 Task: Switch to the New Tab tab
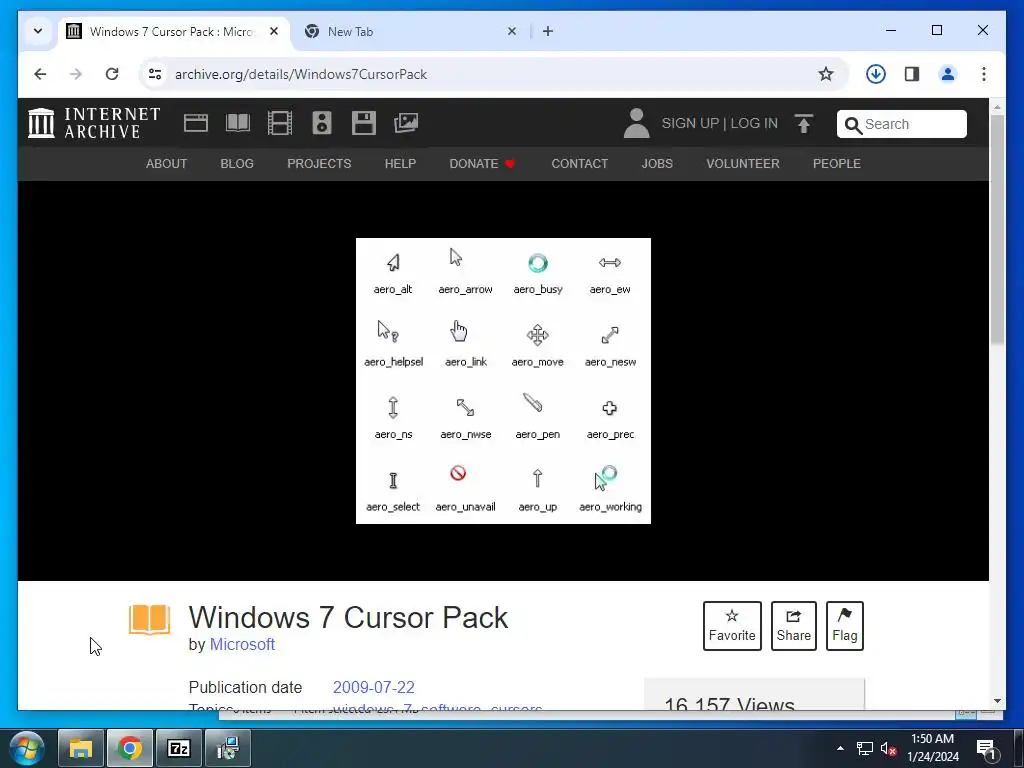[411, 31]
